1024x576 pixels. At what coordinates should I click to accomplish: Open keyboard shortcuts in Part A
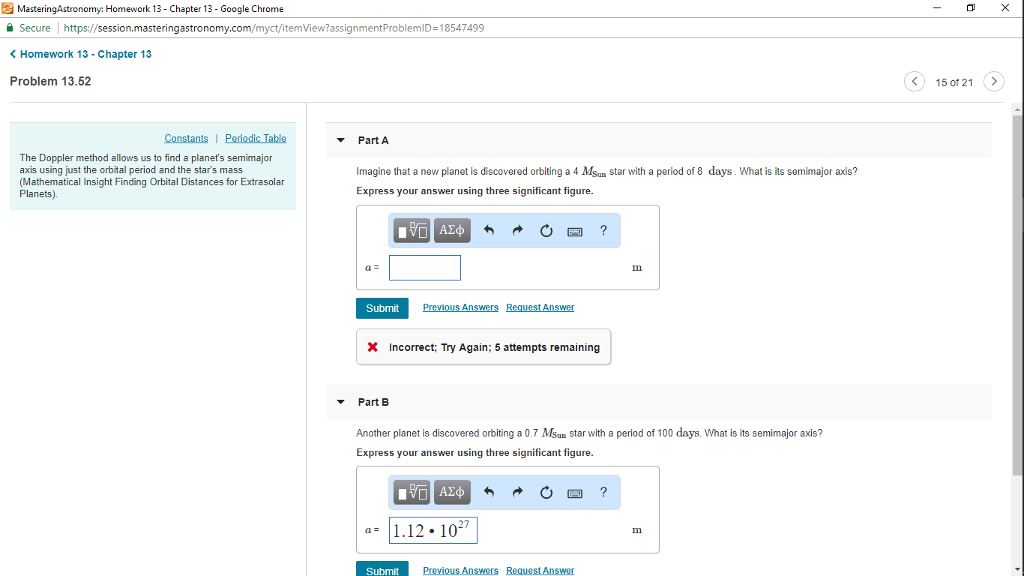575,232
